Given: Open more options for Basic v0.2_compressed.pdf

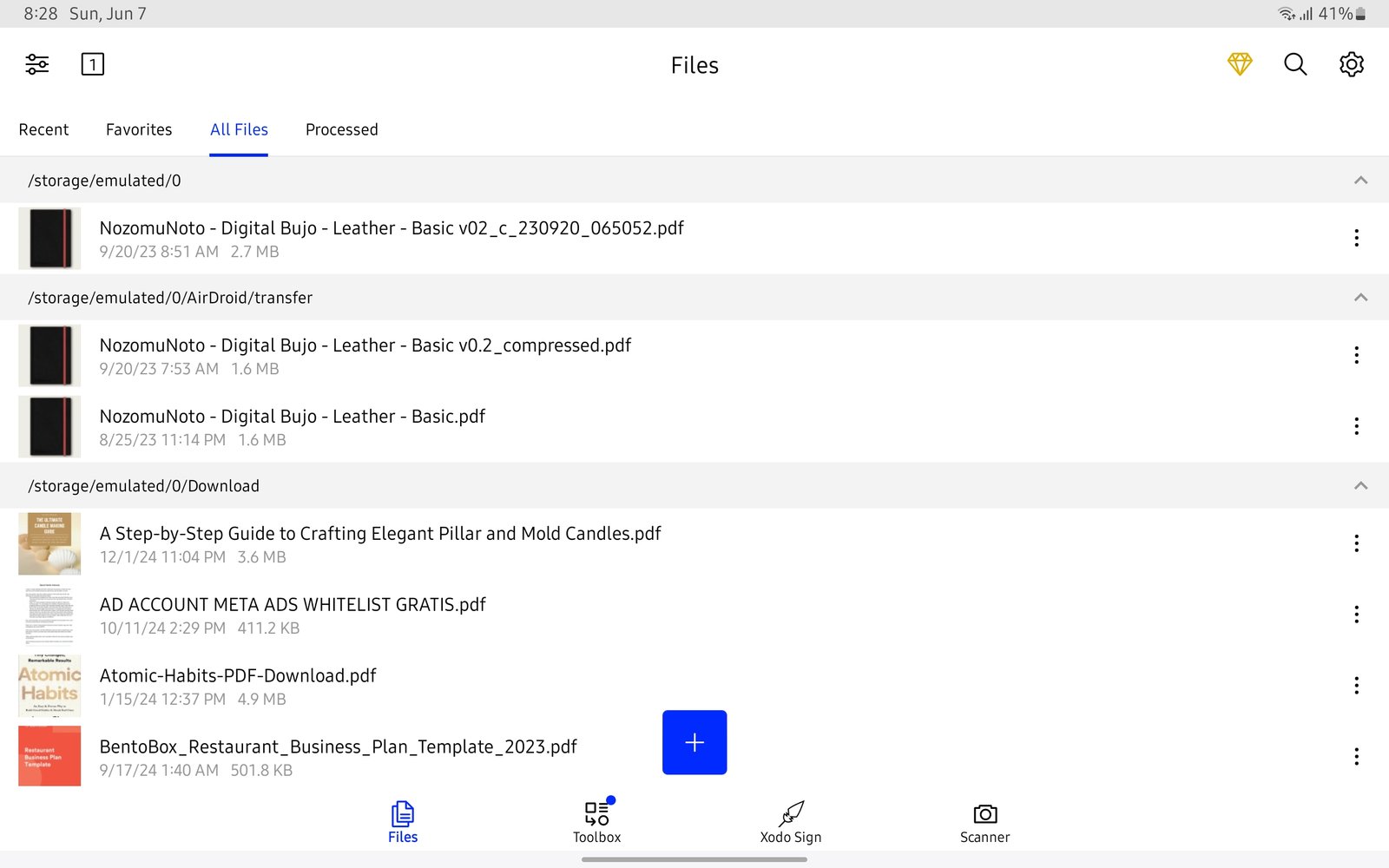Looking at the screenshot, I should tap(1356, 355).
